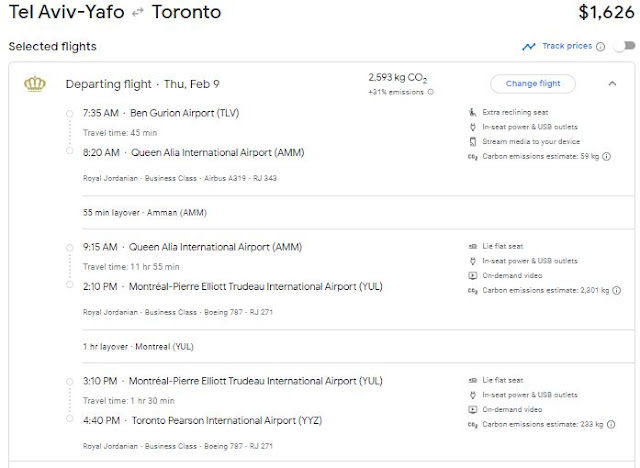Viewport: 640px width, 468px height.
Task: Click the 1 hr layover Montreal row
Action: pyautogui.click(x=138, y=347)
